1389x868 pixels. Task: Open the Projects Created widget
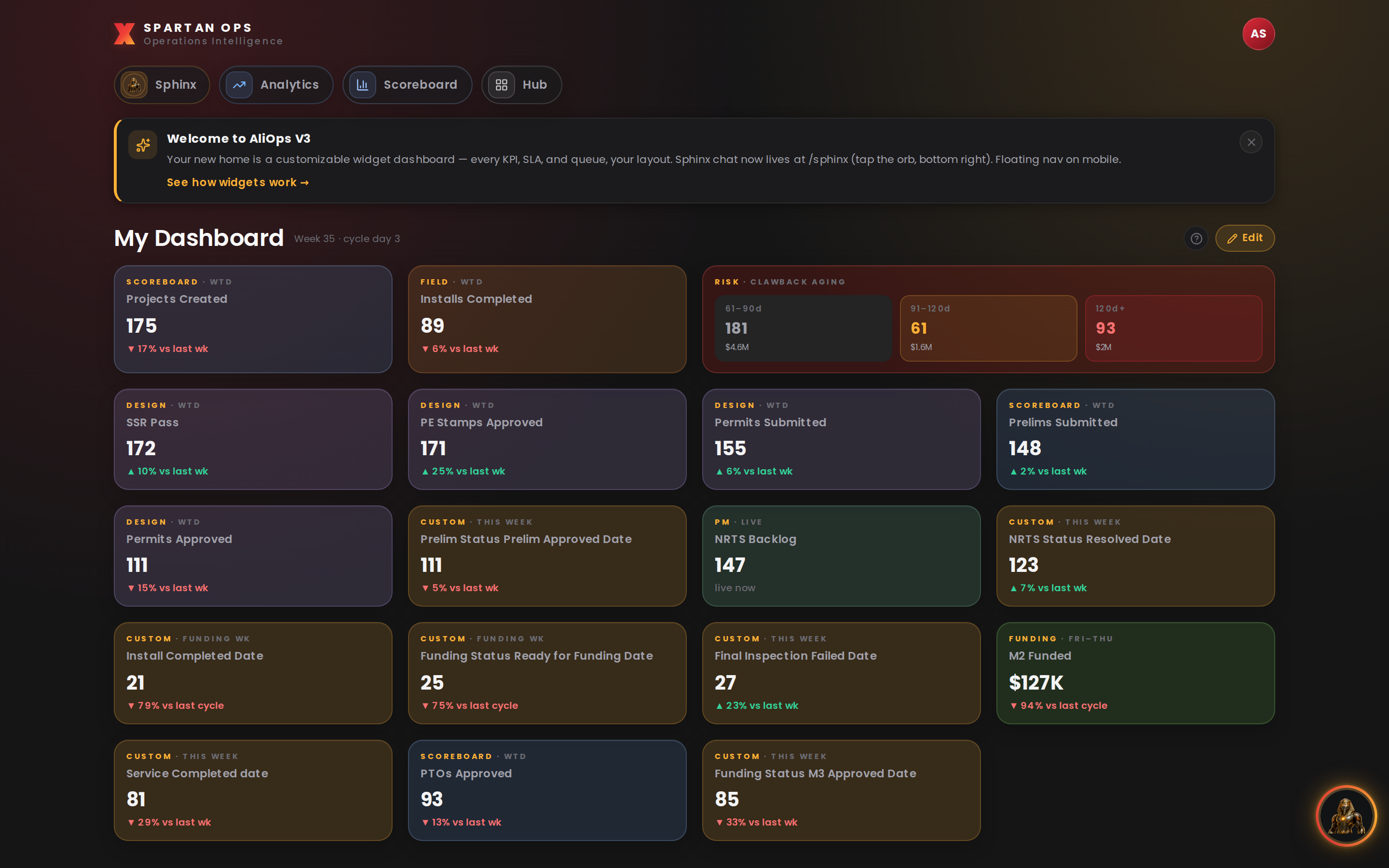[x=253, y=319]
